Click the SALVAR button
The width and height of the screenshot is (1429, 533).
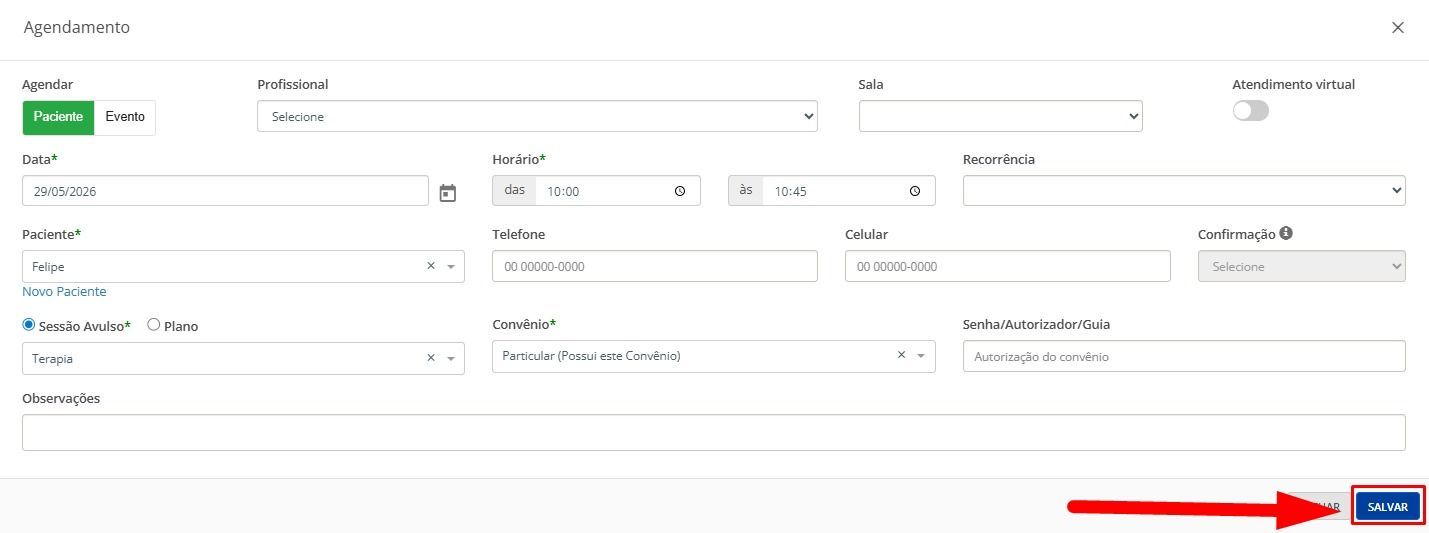click(x=1388, y=507)
